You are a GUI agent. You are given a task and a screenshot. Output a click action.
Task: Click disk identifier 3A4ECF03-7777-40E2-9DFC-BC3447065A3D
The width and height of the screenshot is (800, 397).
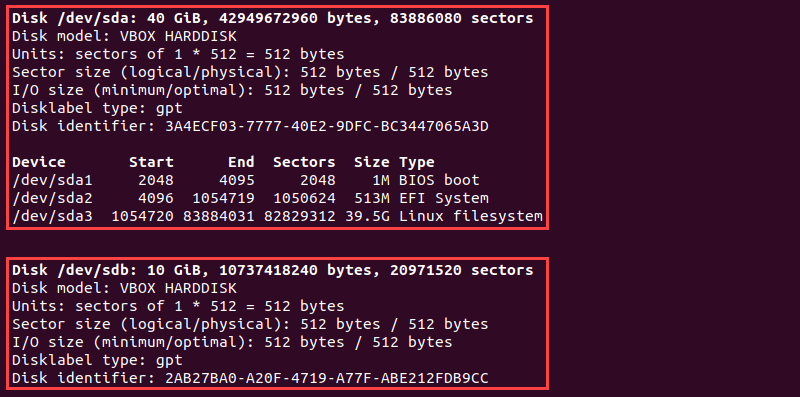point(327,126)
